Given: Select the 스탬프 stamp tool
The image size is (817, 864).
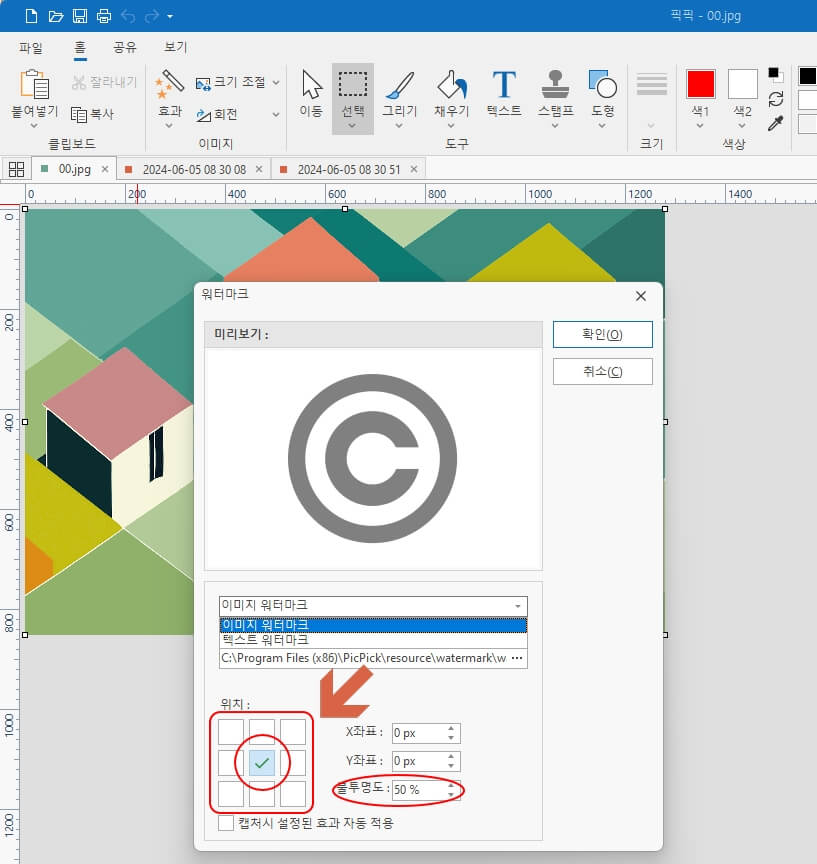Looking at the screenshot, I should click(555, 94).
